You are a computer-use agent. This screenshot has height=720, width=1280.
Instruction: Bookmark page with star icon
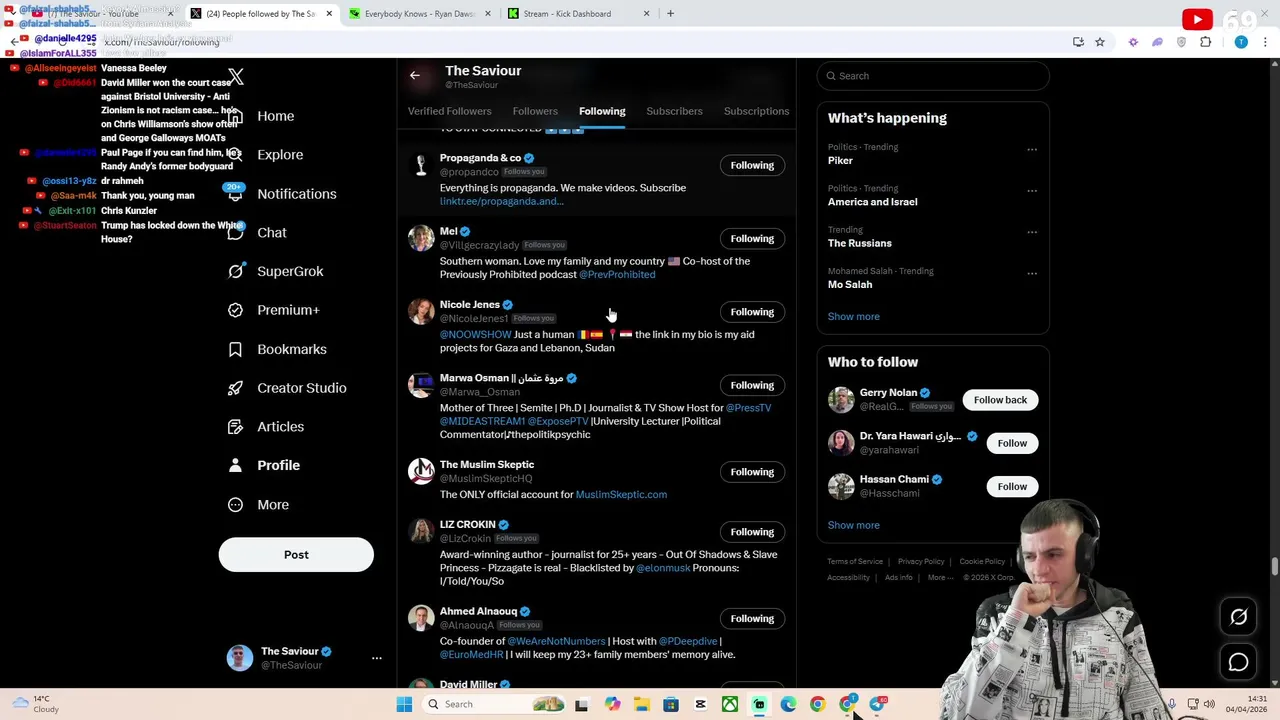[x=1099, y=42]
